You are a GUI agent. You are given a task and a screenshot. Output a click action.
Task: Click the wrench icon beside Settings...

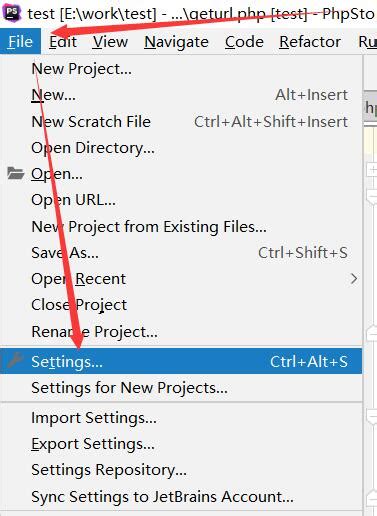coord(15,361)
